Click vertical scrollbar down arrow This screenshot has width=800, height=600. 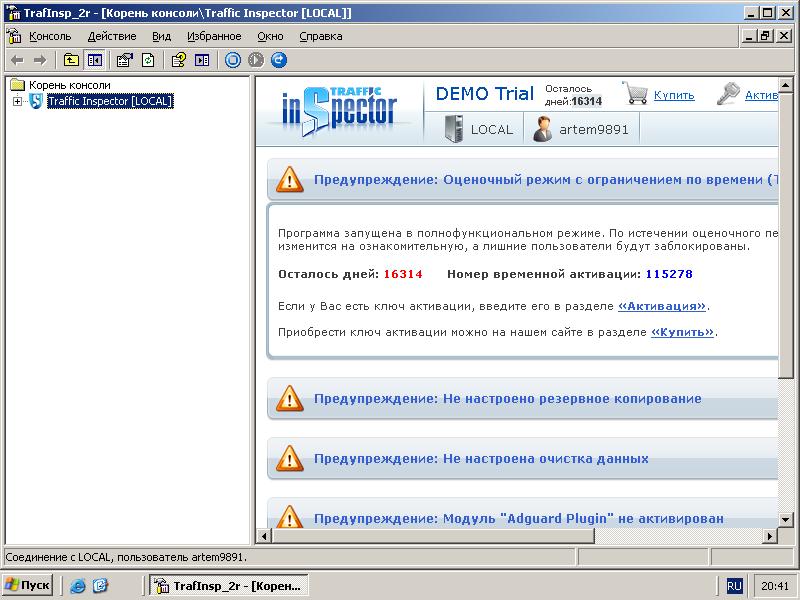click(x=786, y=520)
